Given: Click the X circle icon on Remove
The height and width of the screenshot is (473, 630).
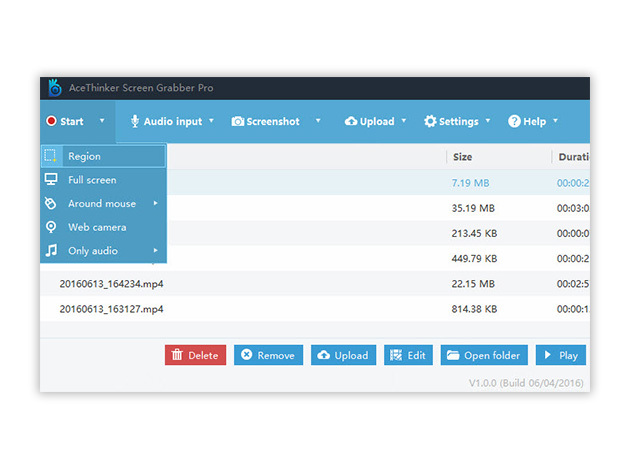Looking at the screenshot, I should point(247,354).
